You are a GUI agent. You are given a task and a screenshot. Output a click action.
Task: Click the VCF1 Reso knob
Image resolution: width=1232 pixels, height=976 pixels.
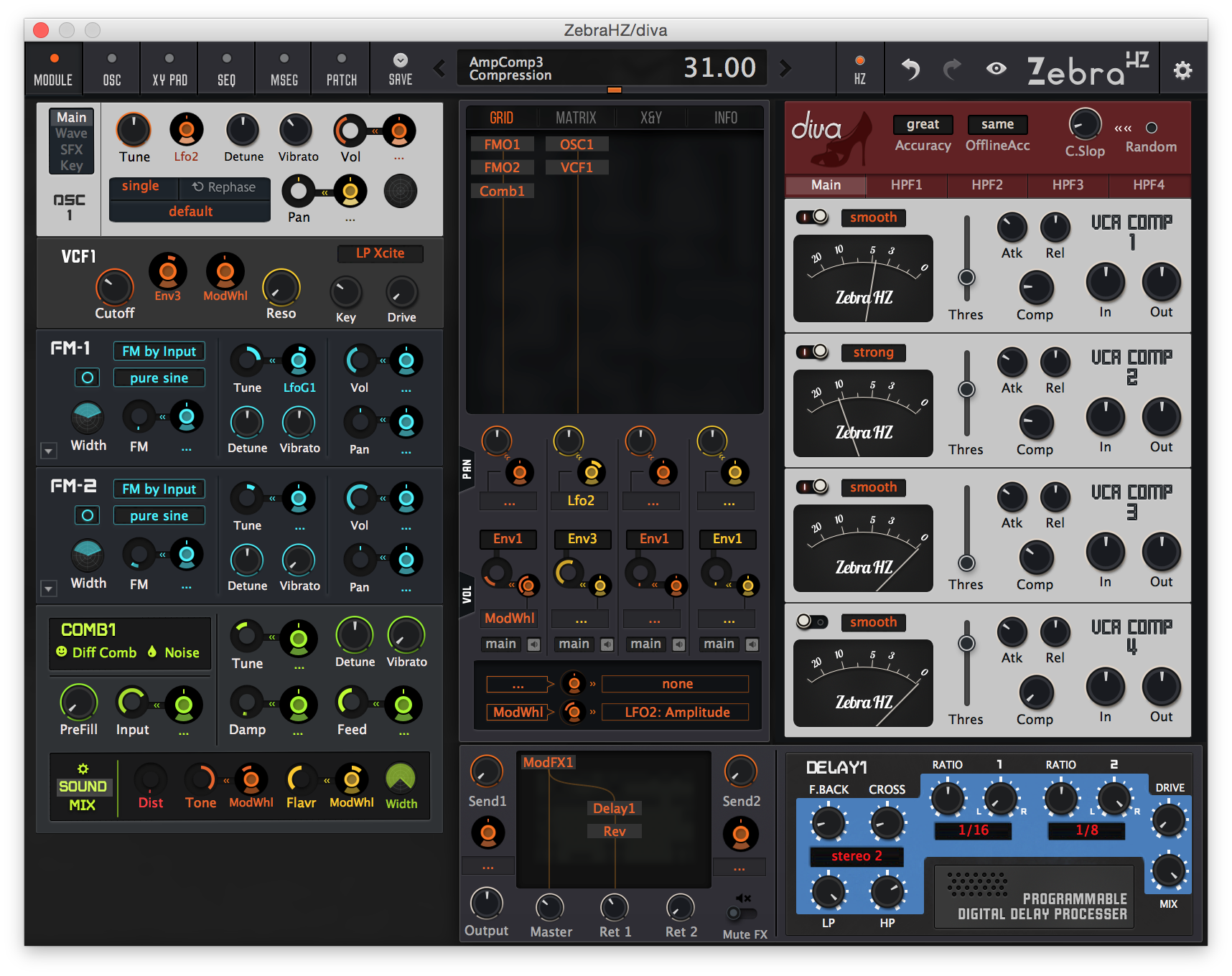pos(281,287)
